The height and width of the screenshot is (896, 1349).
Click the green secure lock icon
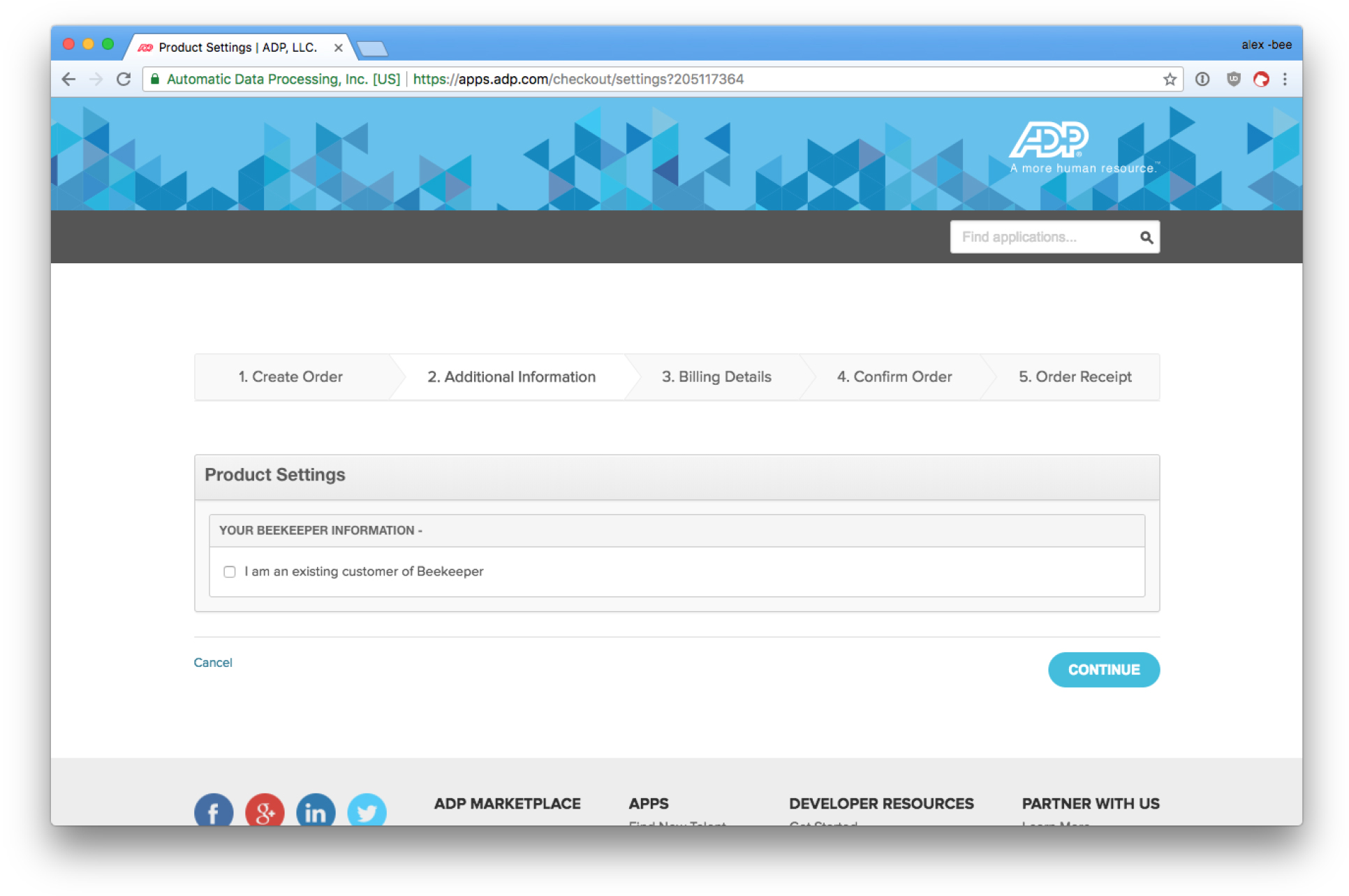click(x=155, y=79)
